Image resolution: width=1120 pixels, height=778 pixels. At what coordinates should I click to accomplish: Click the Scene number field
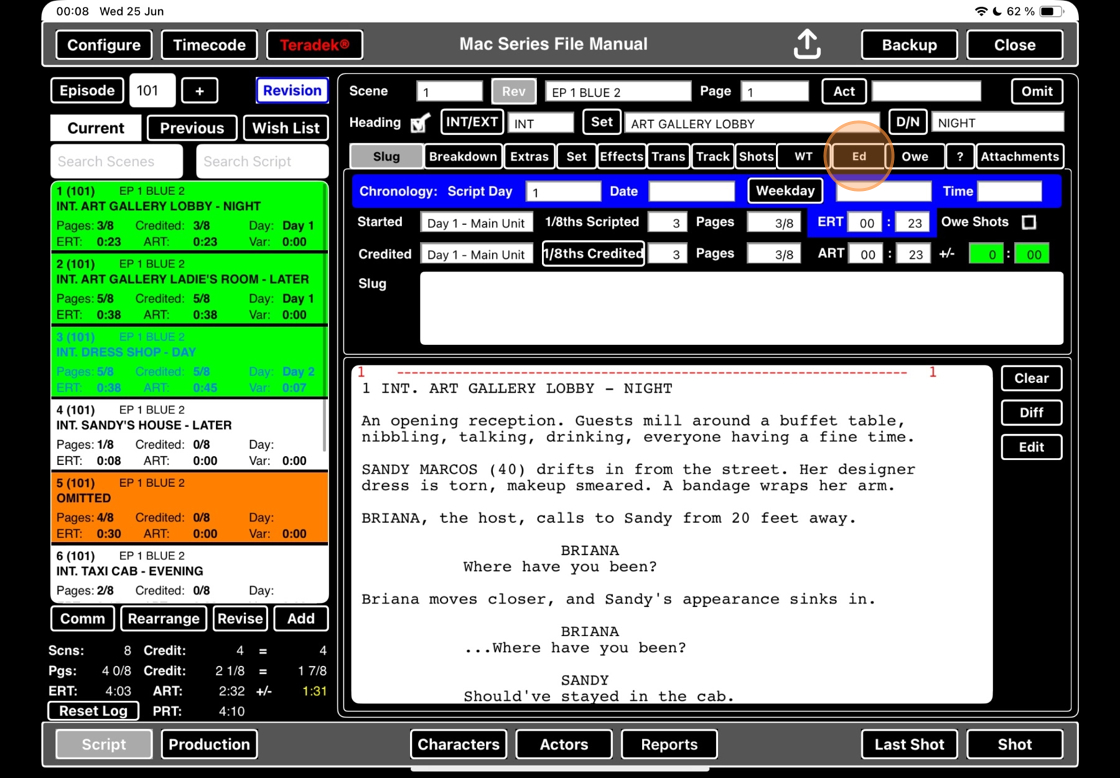click(x=449, y=91)
